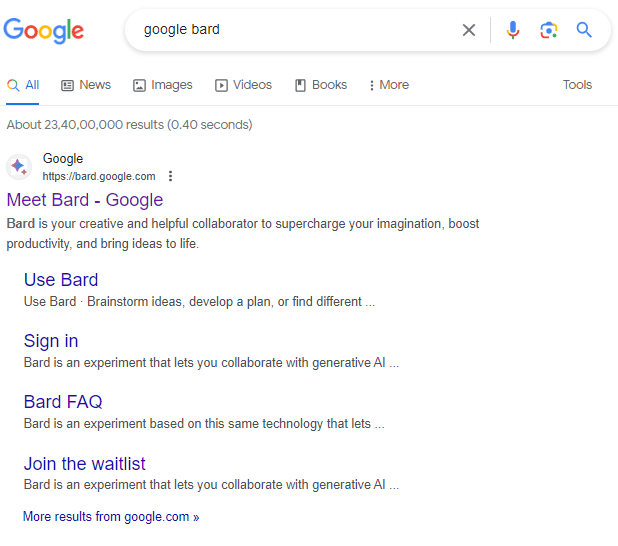Image resolution: width=618 pixels, height=546 pixels.
Task: Select the All results tab
Action: click(x=23, y=85)
